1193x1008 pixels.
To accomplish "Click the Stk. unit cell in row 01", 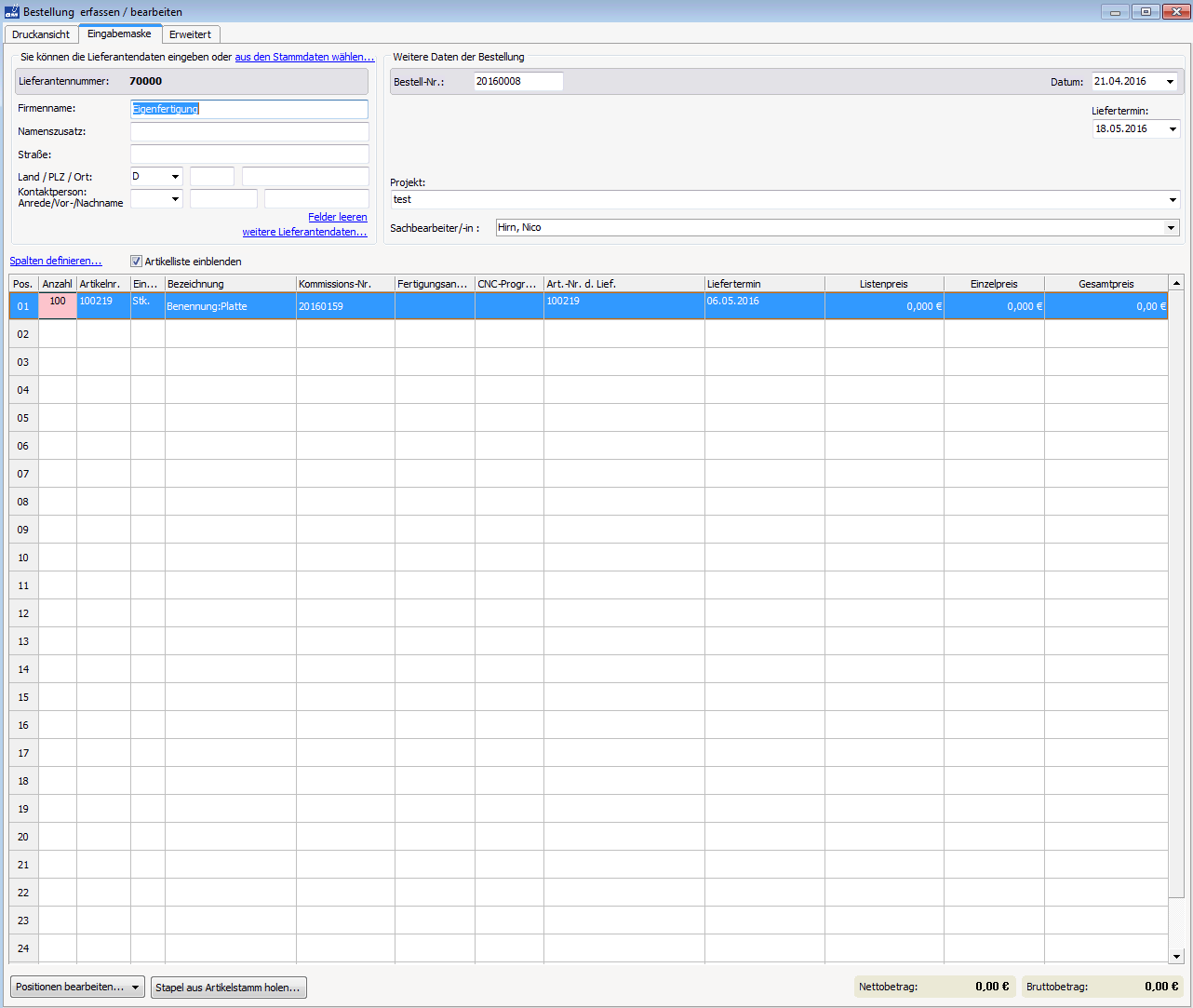I will (x=148, y=306).
